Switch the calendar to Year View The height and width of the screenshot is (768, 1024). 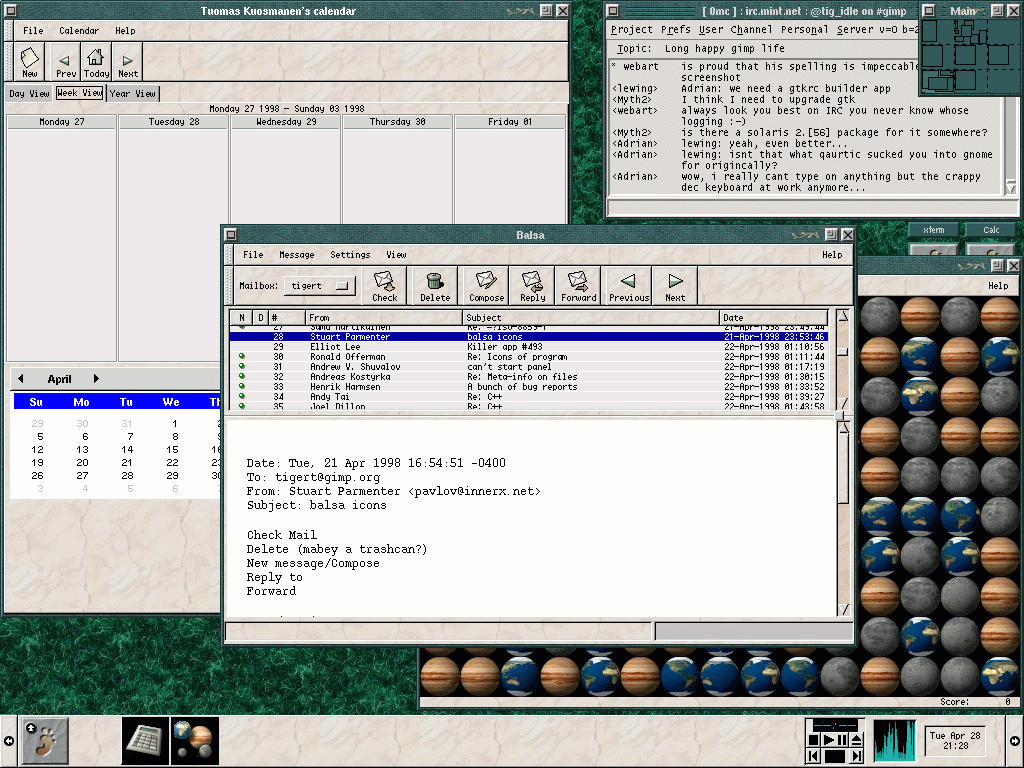tap(133, 93)
